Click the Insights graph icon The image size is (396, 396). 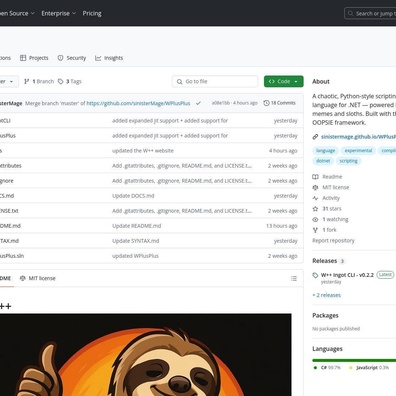(98, 58)
